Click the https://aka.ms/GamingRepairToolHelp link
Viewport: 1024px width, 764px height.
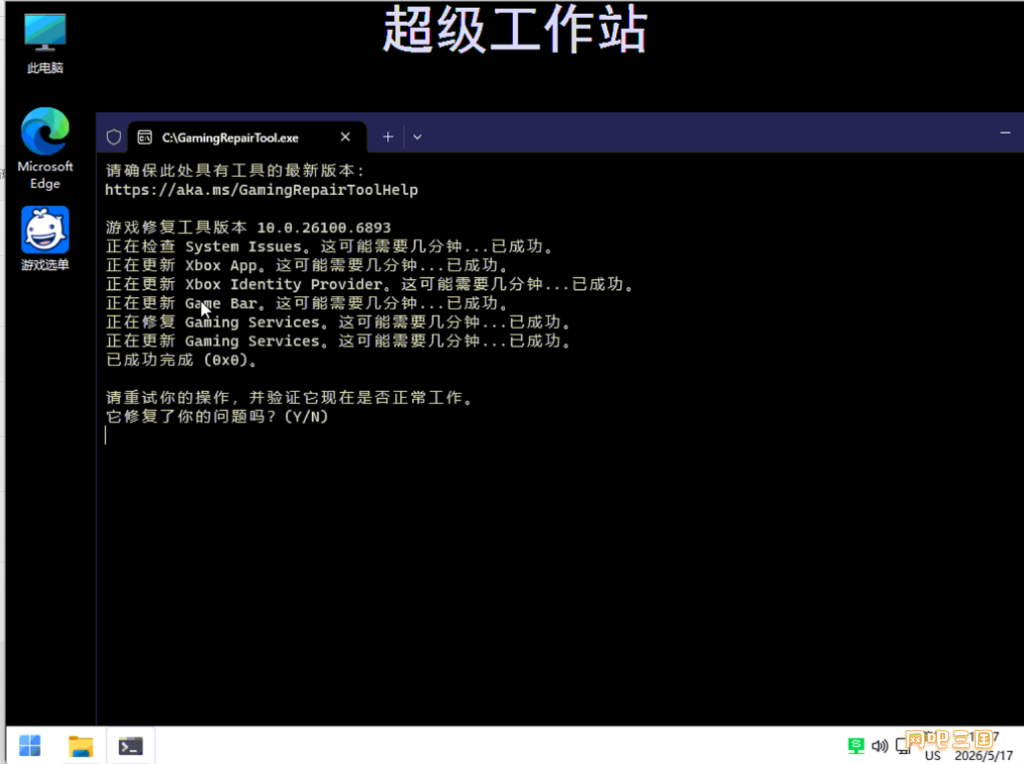tap(261, 190)
